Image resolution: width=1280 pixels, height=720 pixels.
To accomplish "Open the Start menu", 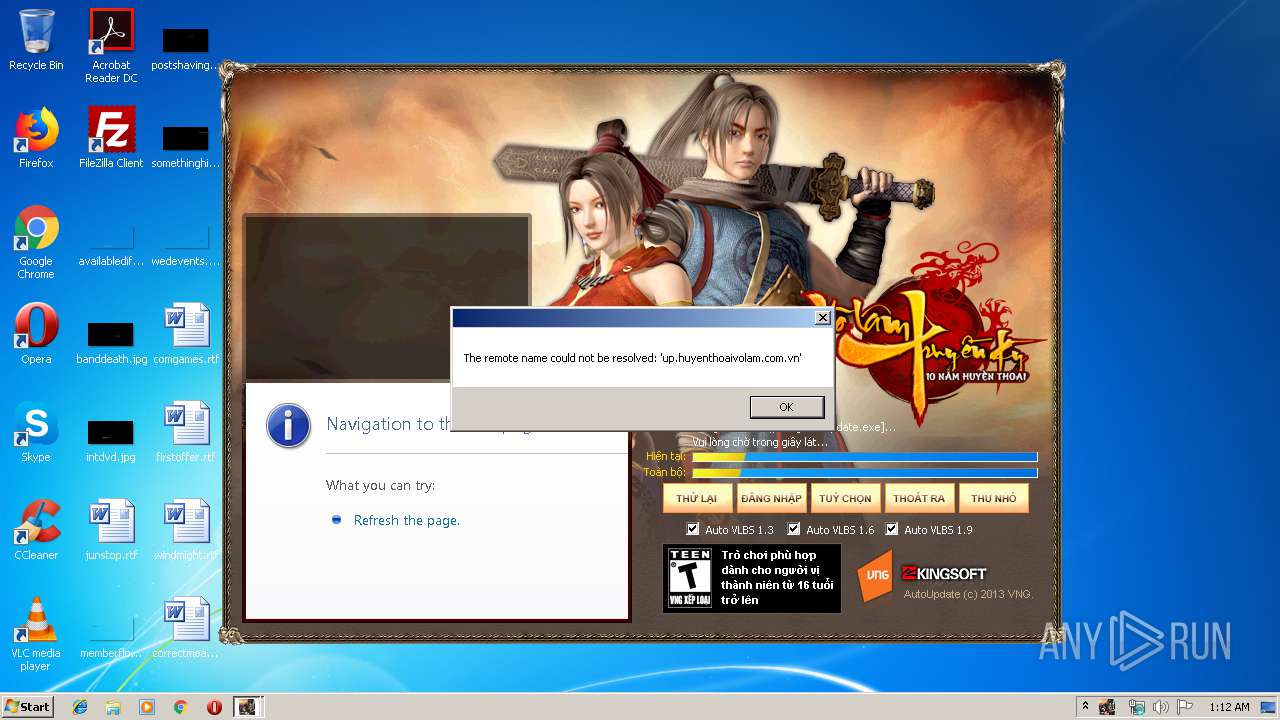I will coord(28,706).
